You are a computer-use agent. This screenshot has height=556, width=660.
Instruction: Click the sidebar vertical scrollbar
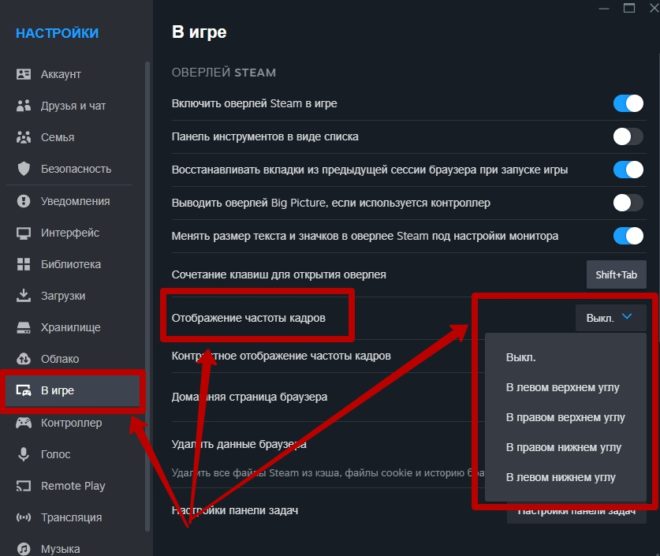[x=147, y=295]
